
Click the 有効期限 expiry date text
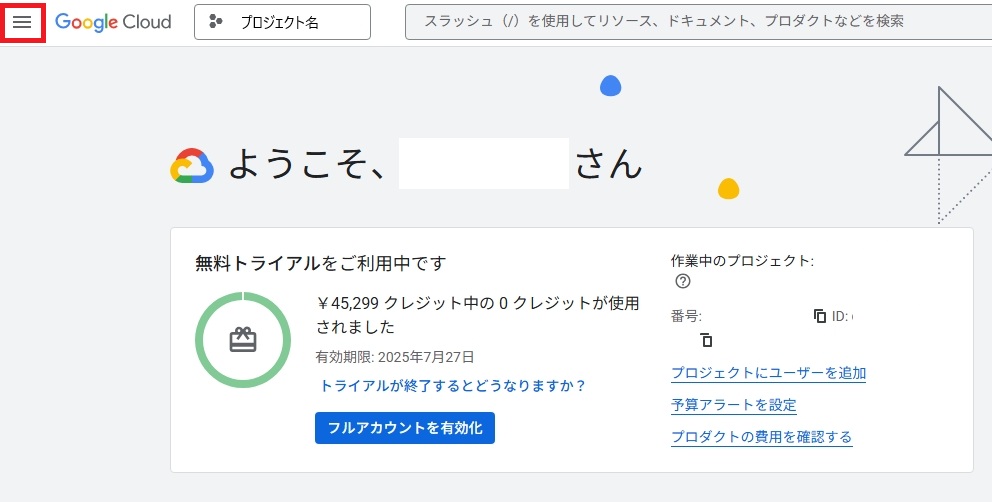[395, 356]
